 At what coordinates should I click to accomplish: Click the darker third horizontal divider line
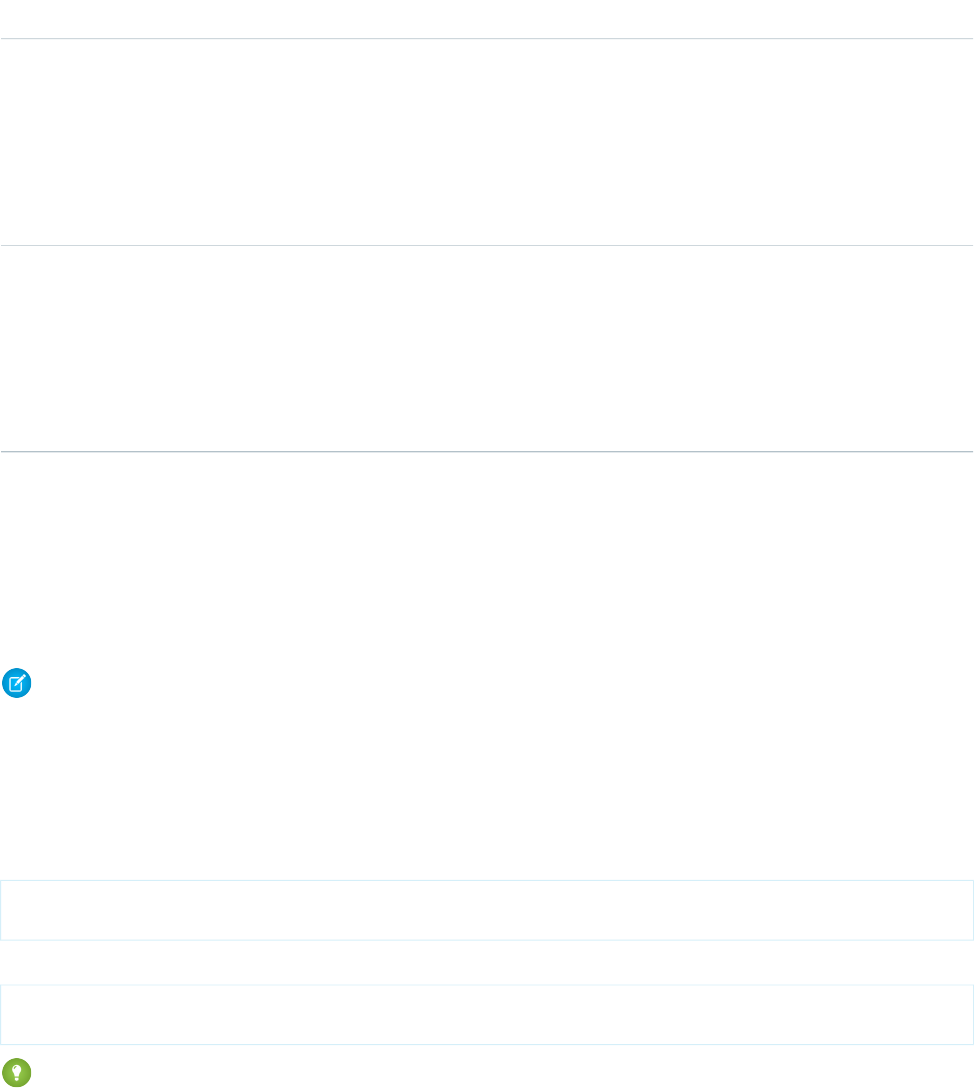coord(487,452)
